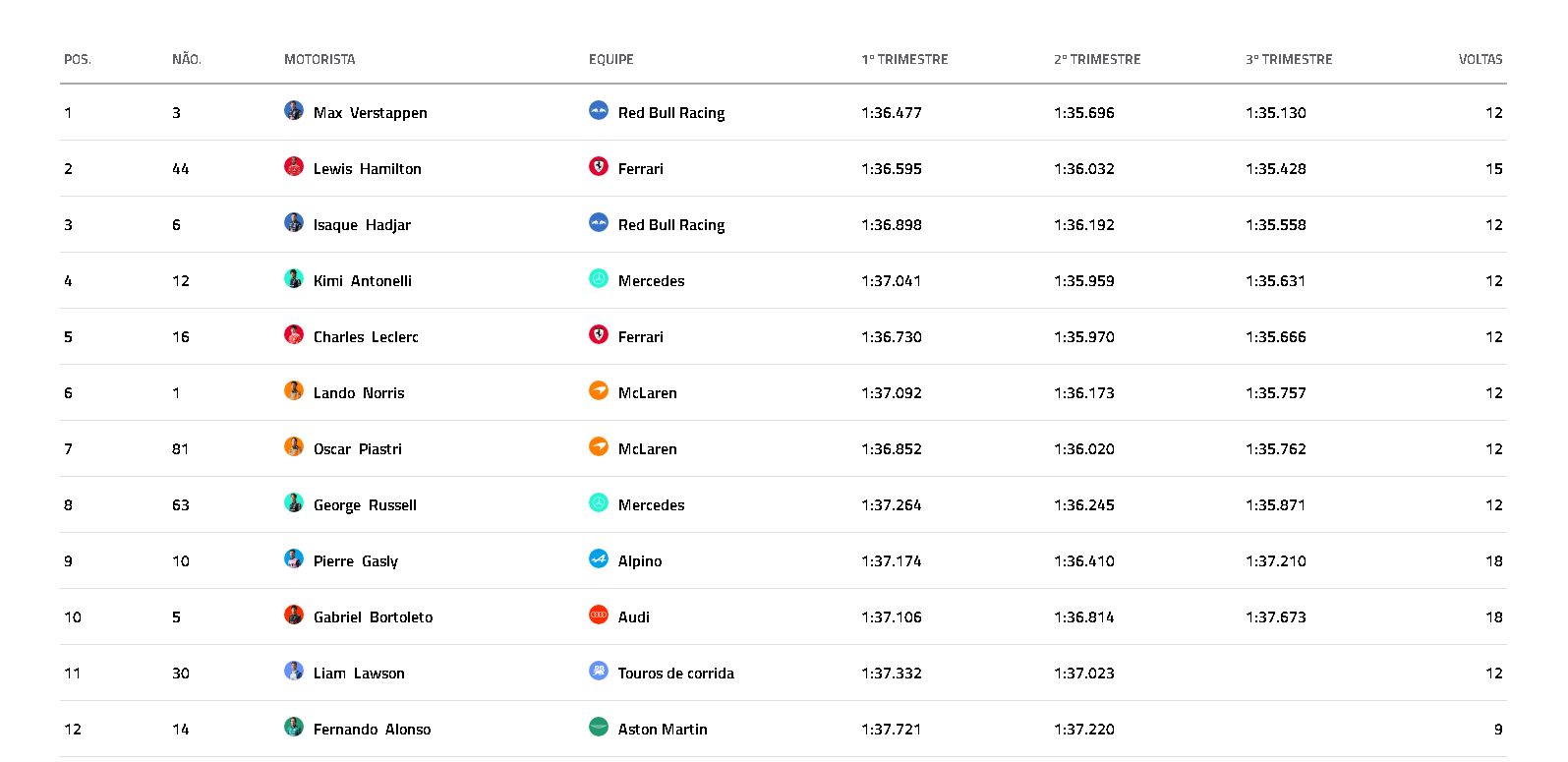Select the Gabriel Bortoleto name
1568x762 pixels.
click(373, 617)
